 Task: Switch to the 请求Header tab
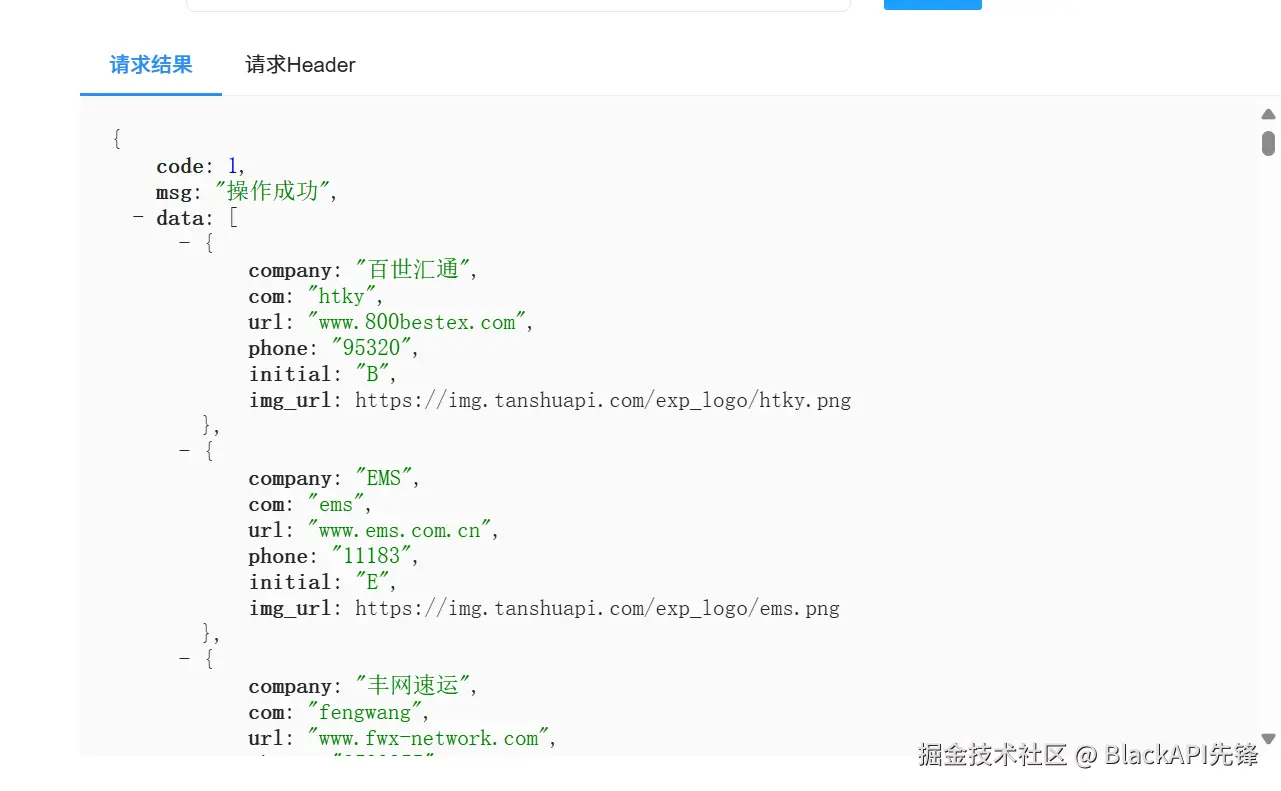pos(300,66)
